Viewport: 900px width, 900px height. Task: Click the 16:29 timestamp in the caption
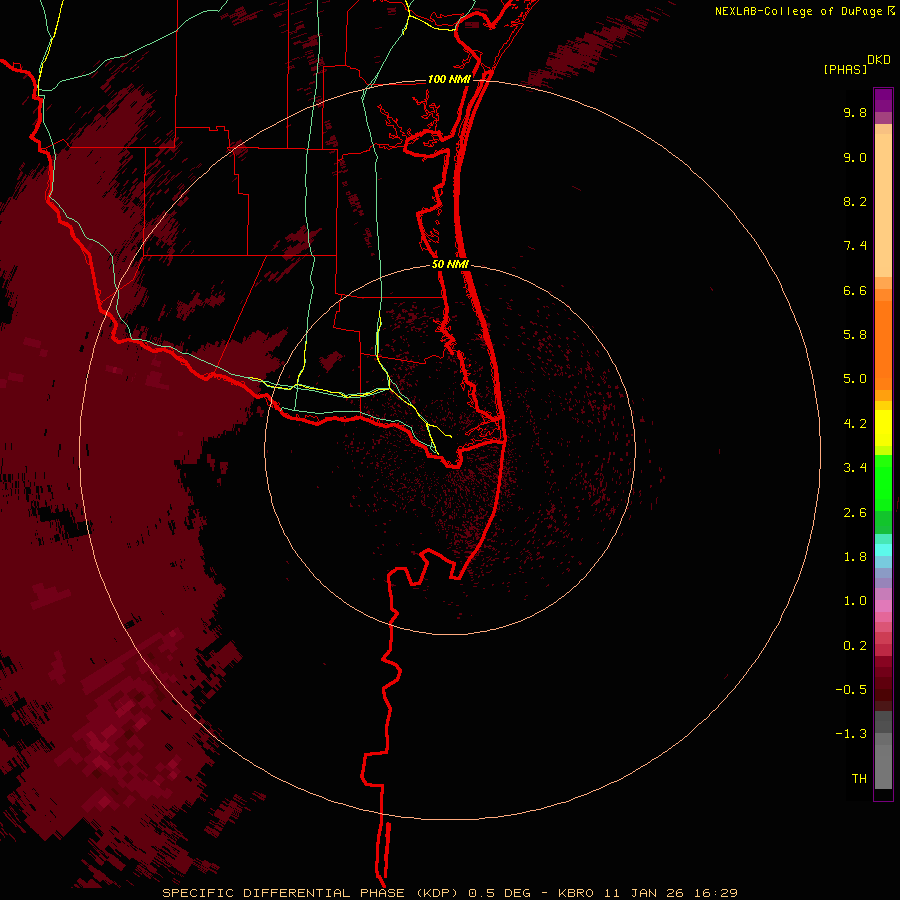pyautogui.click(x=714, y=893)
